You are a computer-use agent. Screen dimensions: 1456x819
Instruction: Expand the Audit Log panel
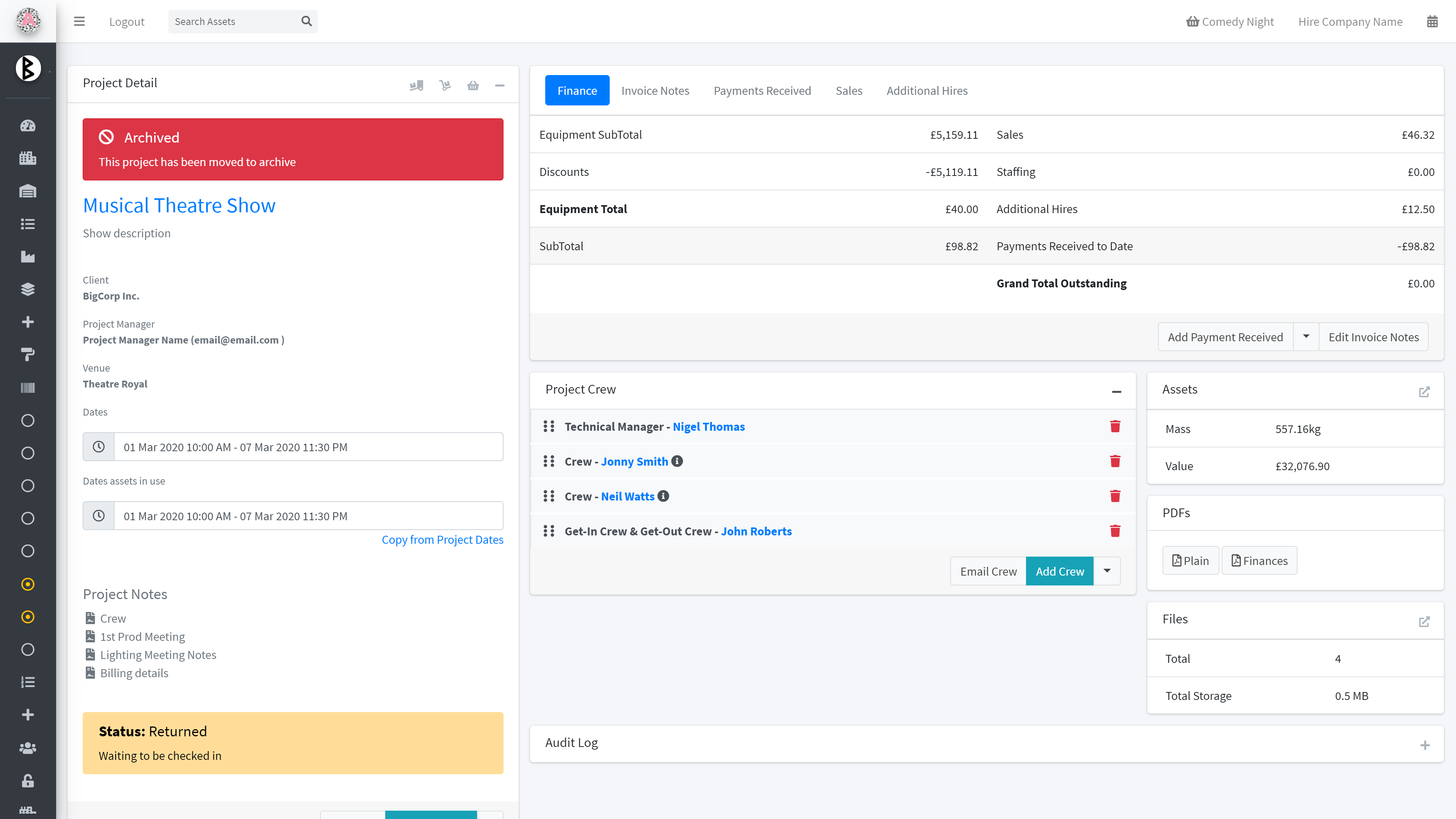pos(1425,745)
